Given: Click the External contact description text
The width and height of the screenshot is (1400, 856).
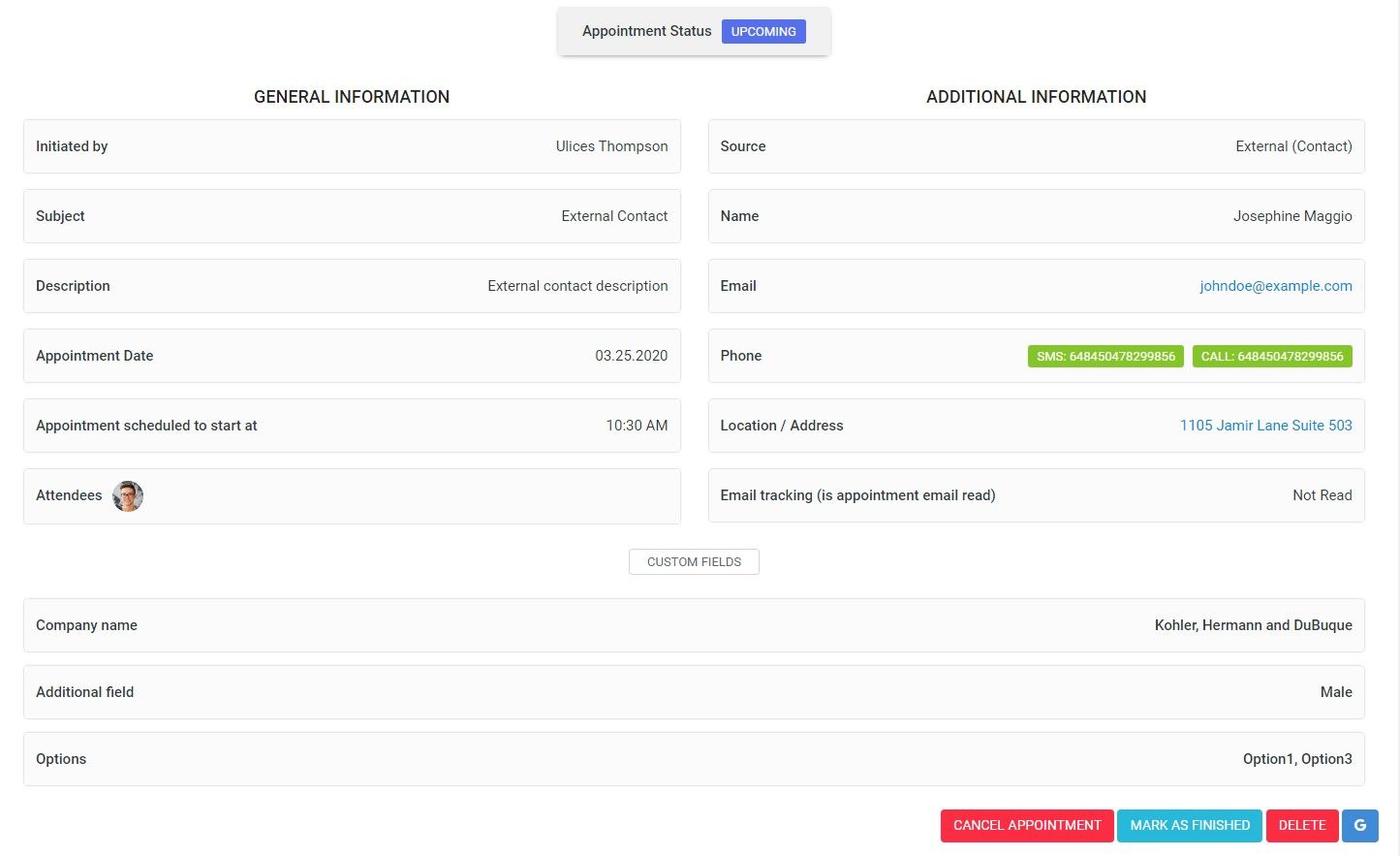Looking at the screenshot, I should 577,286.
